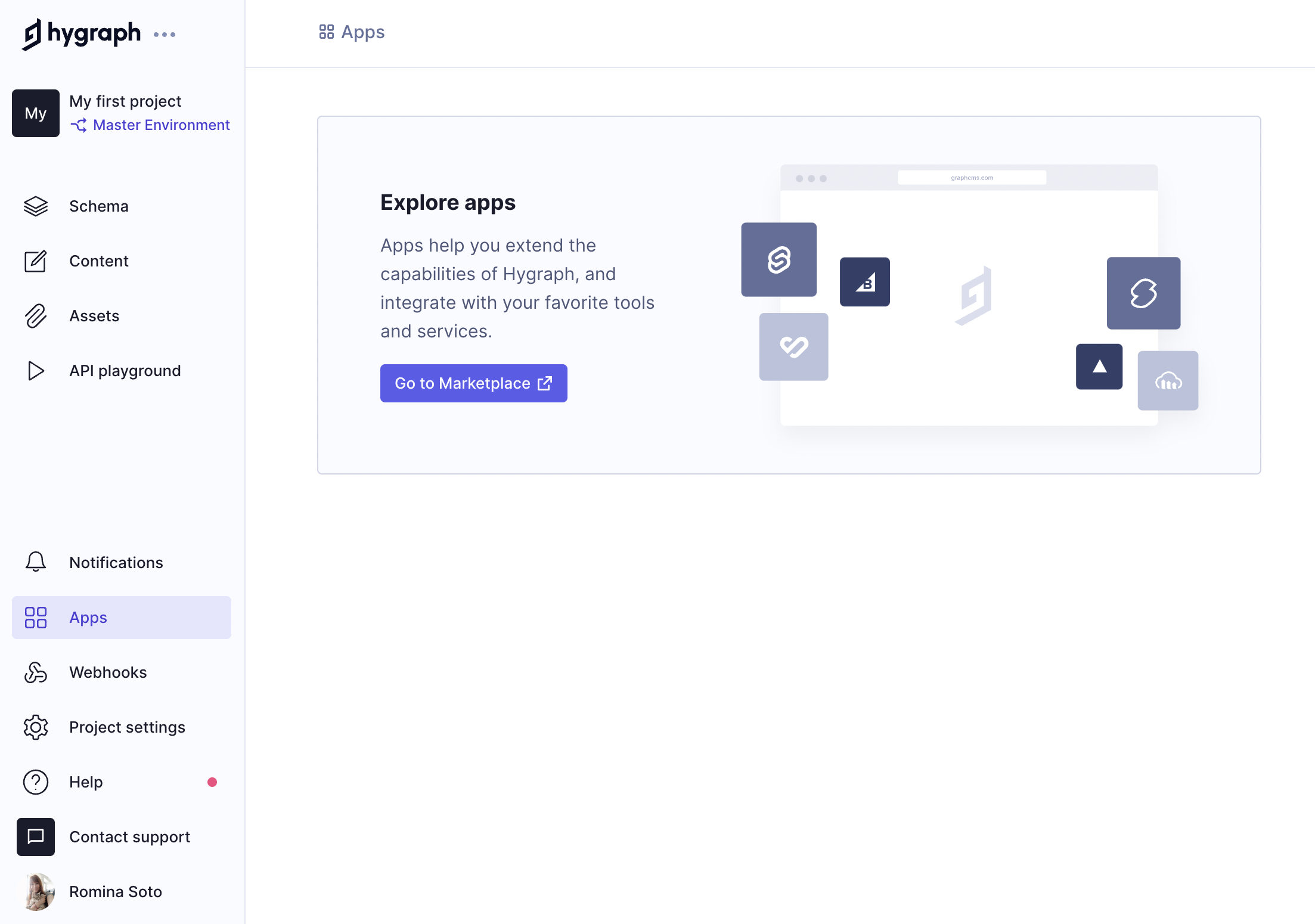Click the Project settings gear icon
This screenshot has height=924, width=1315.
(x=36, y=727)
